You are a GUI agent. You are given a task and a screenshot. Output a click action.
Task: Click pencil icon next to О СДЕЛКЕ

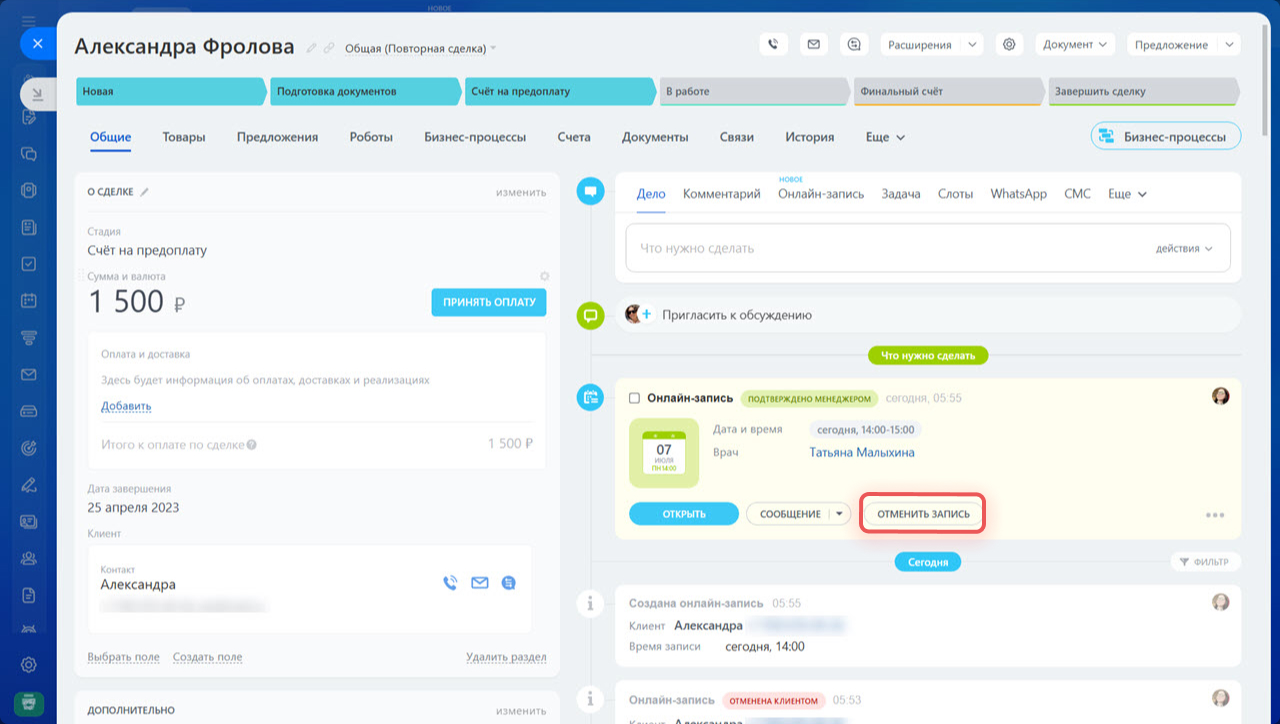pos(145,192)
